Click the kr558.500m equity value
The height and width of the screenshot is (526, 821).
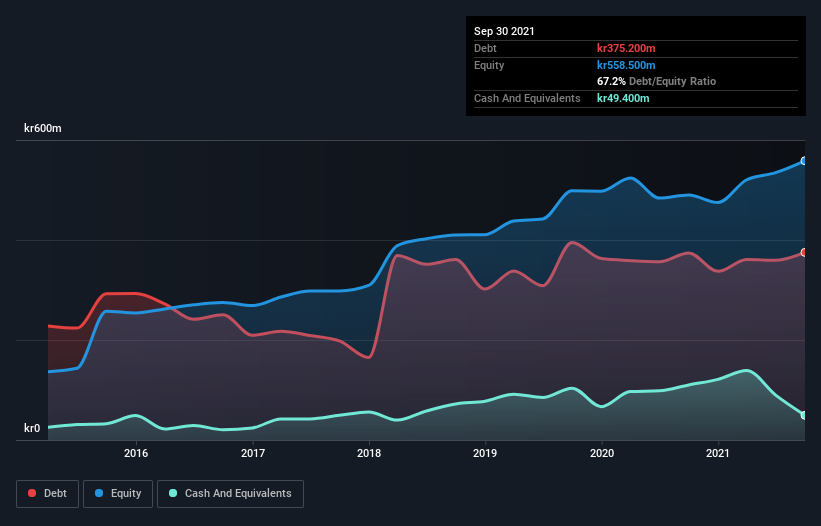(x=626, y=65)
